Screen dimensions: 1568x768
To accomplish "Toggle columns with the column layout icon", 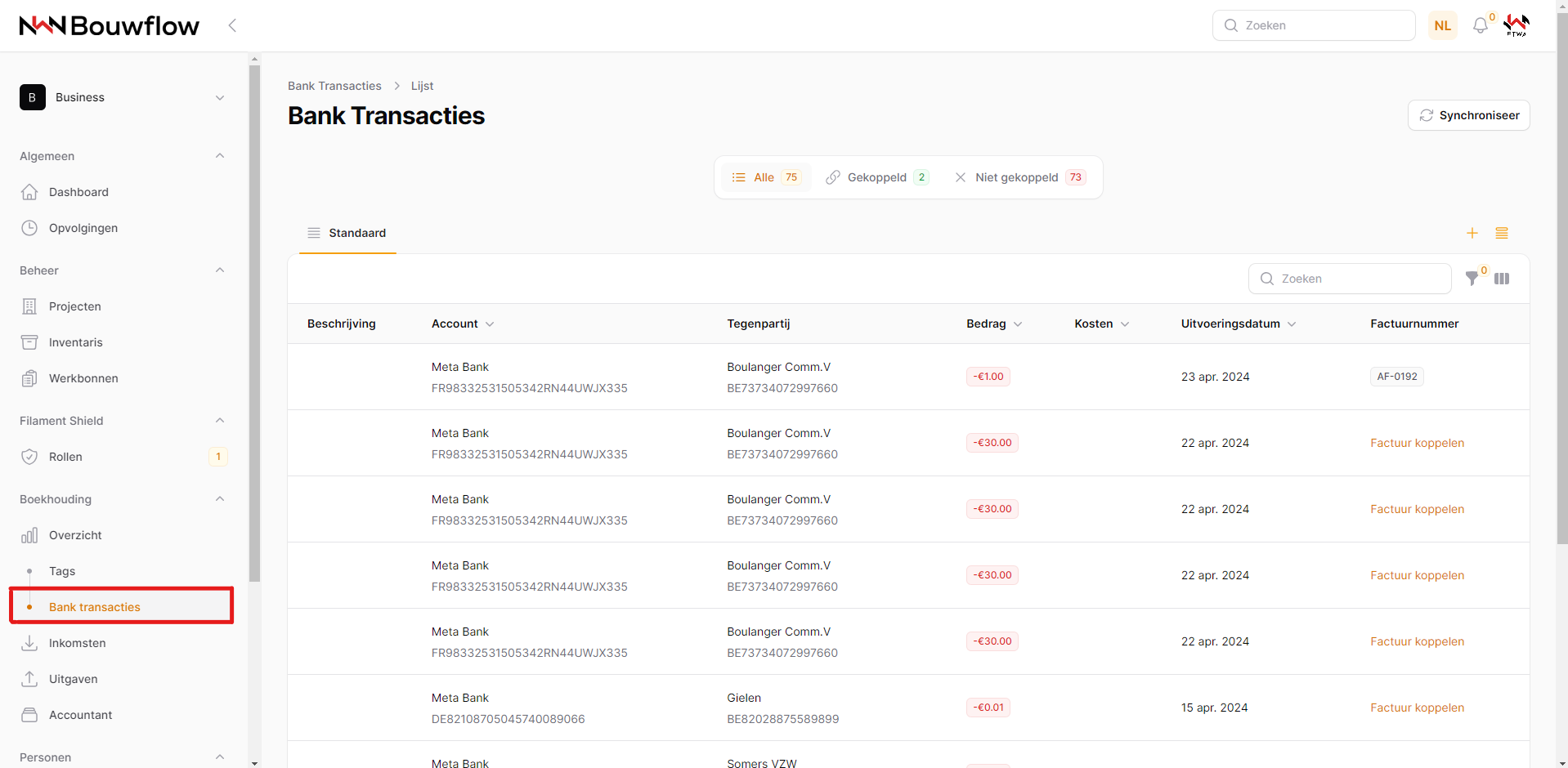I will coord(1502,279).
